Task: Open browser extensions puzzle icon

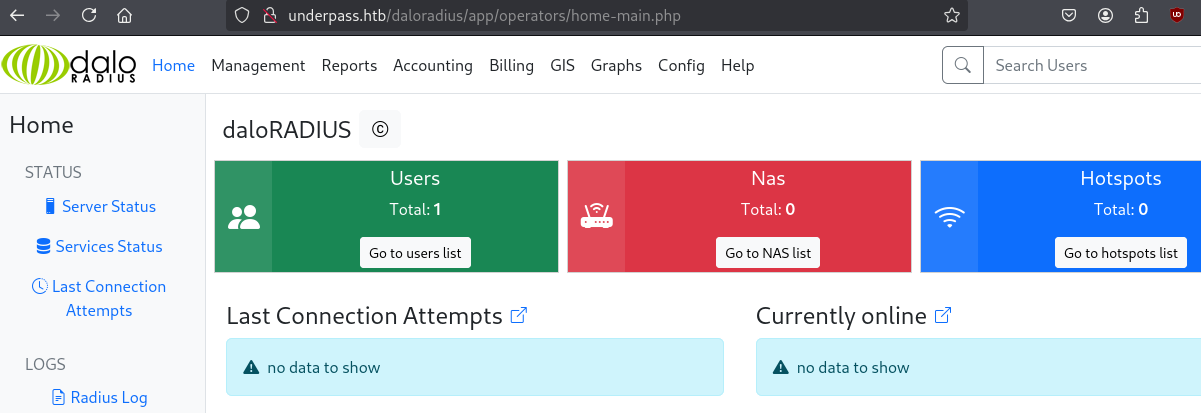Action: (x=1141, y=16)
